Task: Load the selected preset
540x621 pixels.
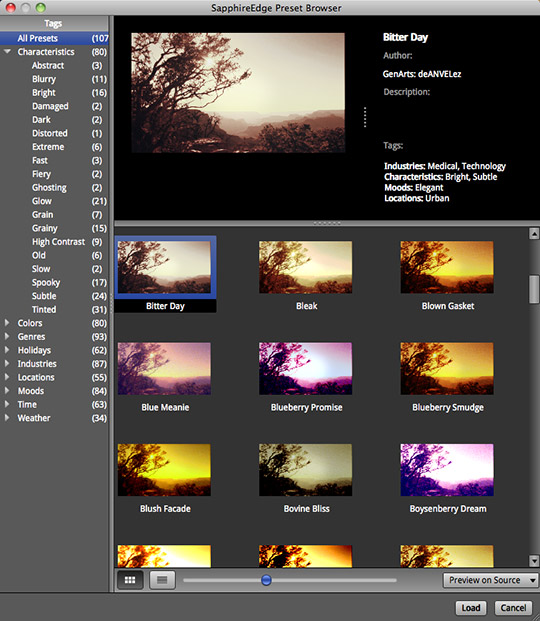Action: [x=471, y=608]
